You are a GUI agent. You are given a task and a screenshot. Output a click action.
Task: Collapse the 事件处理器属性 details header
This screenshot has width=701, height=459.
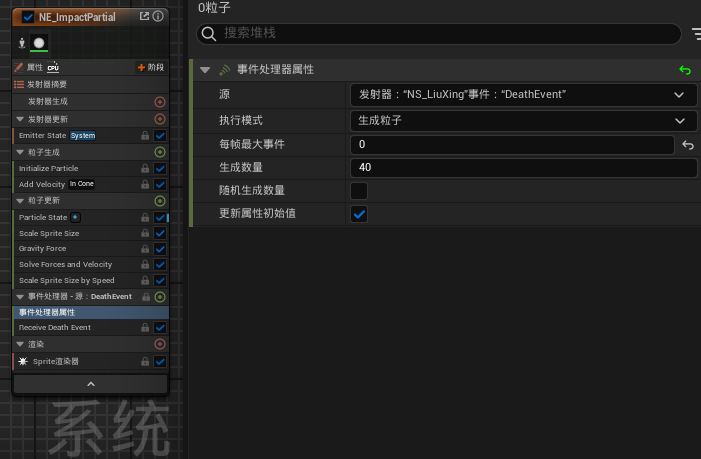tap(205, 70)
